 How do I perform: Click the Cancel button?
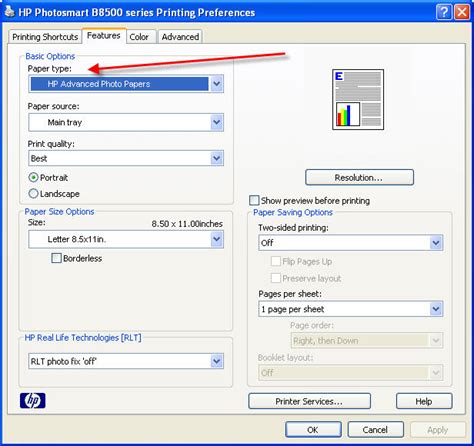coord(375,430)
